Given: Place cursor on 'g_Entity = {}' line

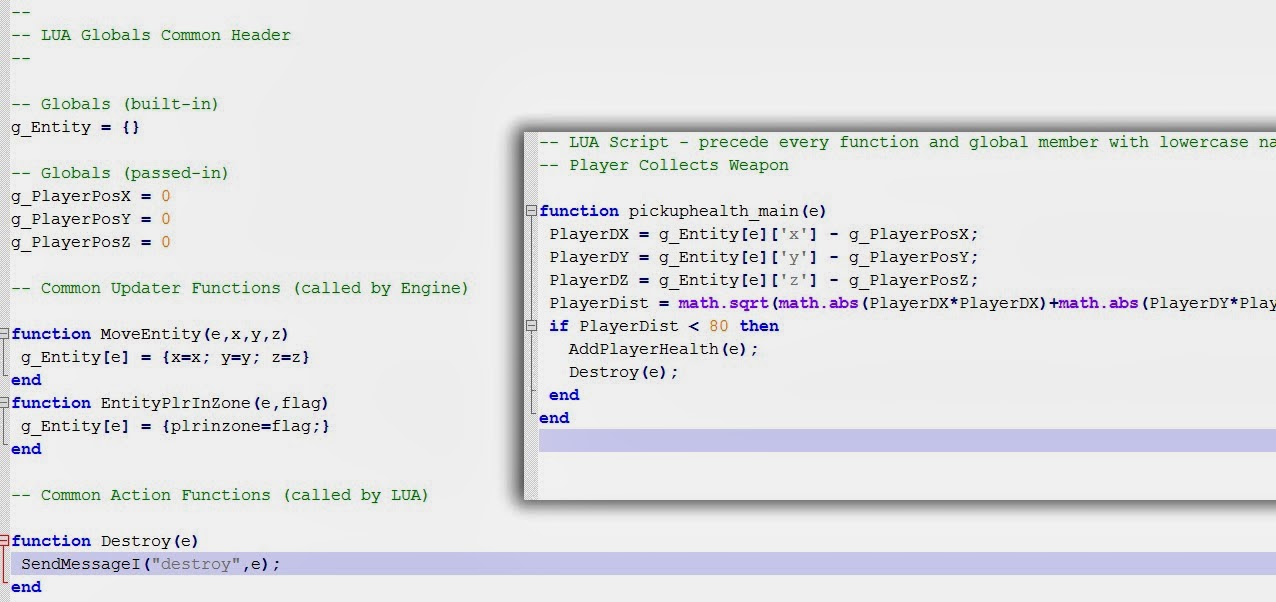Looking at the screenshot, I should [76, 127].
